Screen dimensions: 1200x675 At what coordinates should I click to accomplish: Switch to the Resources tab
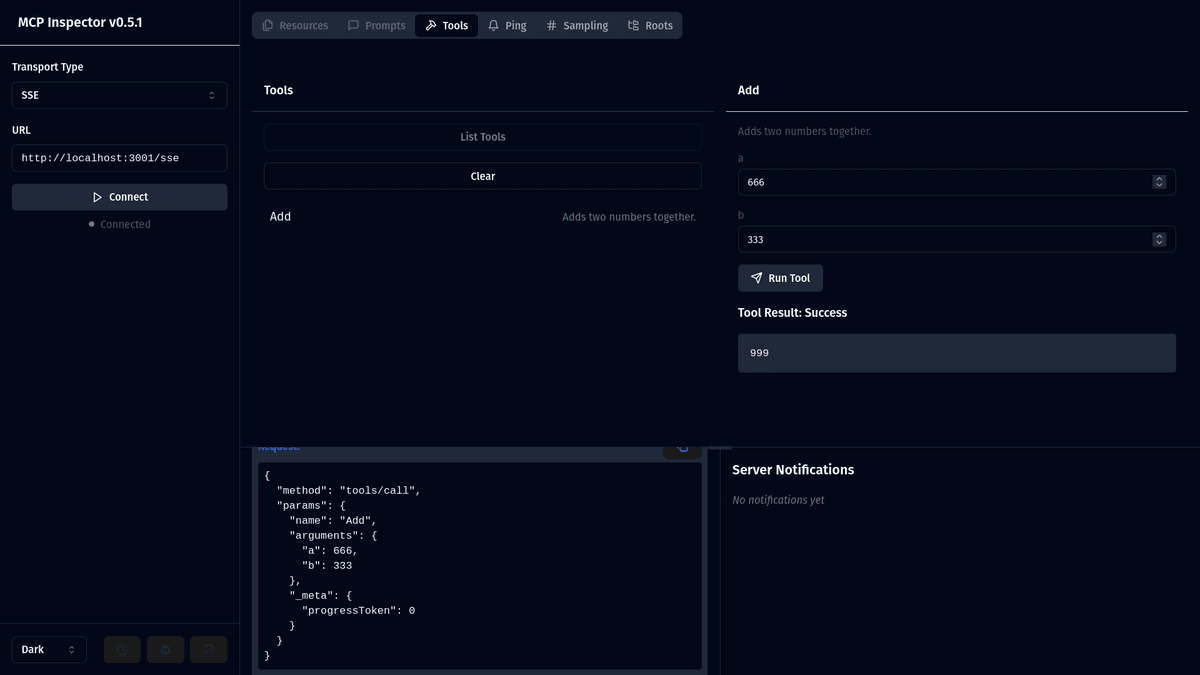pos(295,25)
